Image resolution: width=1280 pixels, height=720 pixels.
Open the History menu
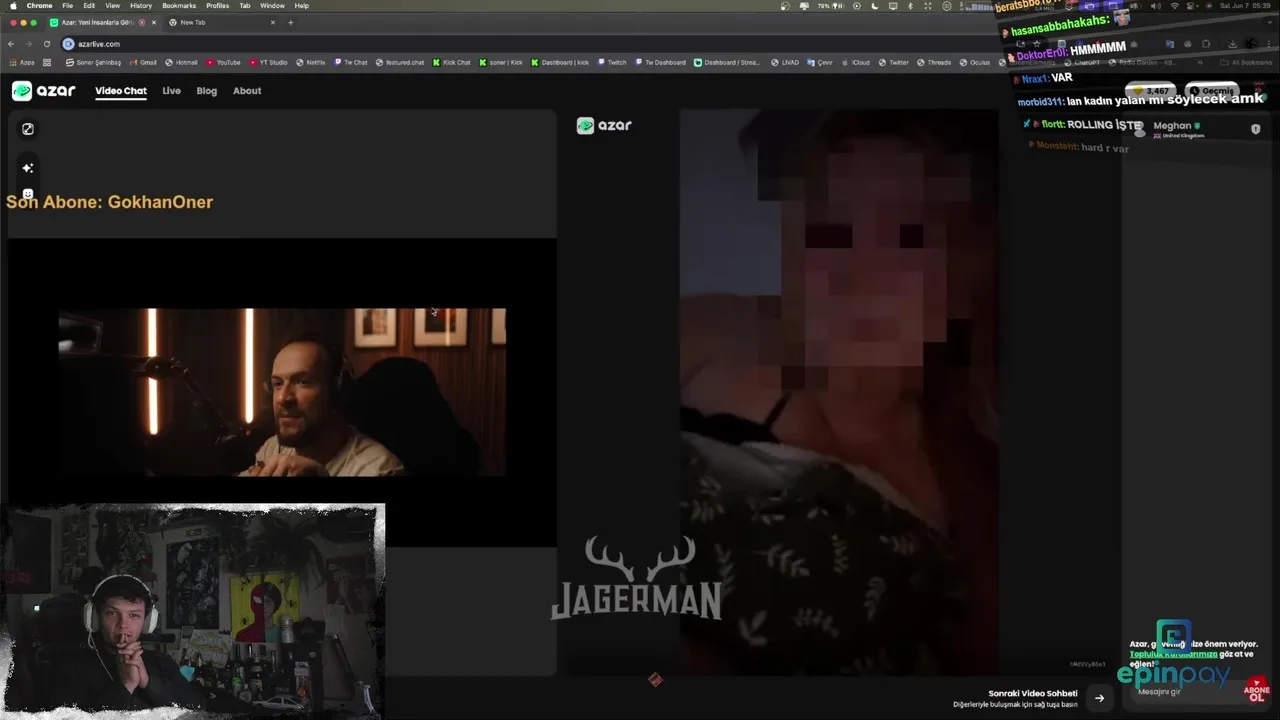click(x=141, y=6)
